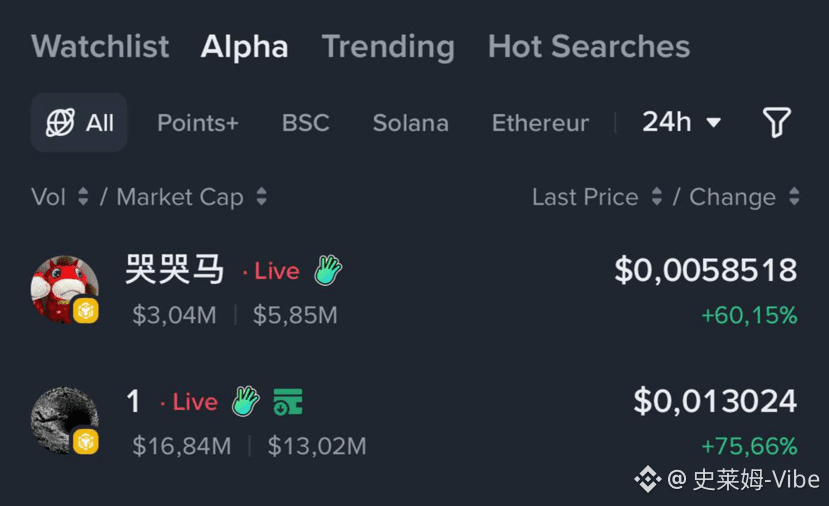Toggle Market Cap sort arrows

[x=261, y=197]
